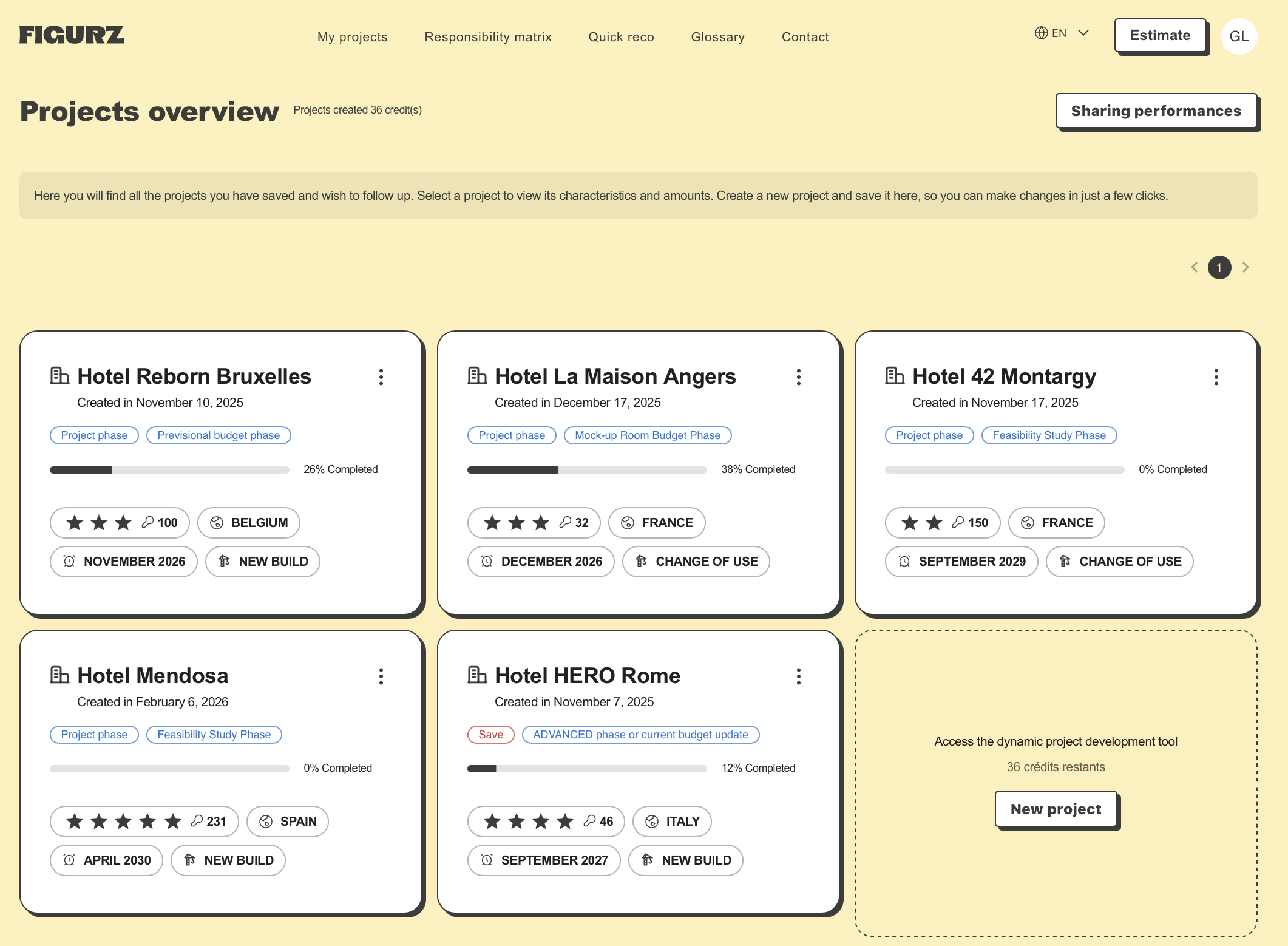The image size is (1288, 946).
Task: Click page number 1 in pagination
Action: (x=1220, y=267)
